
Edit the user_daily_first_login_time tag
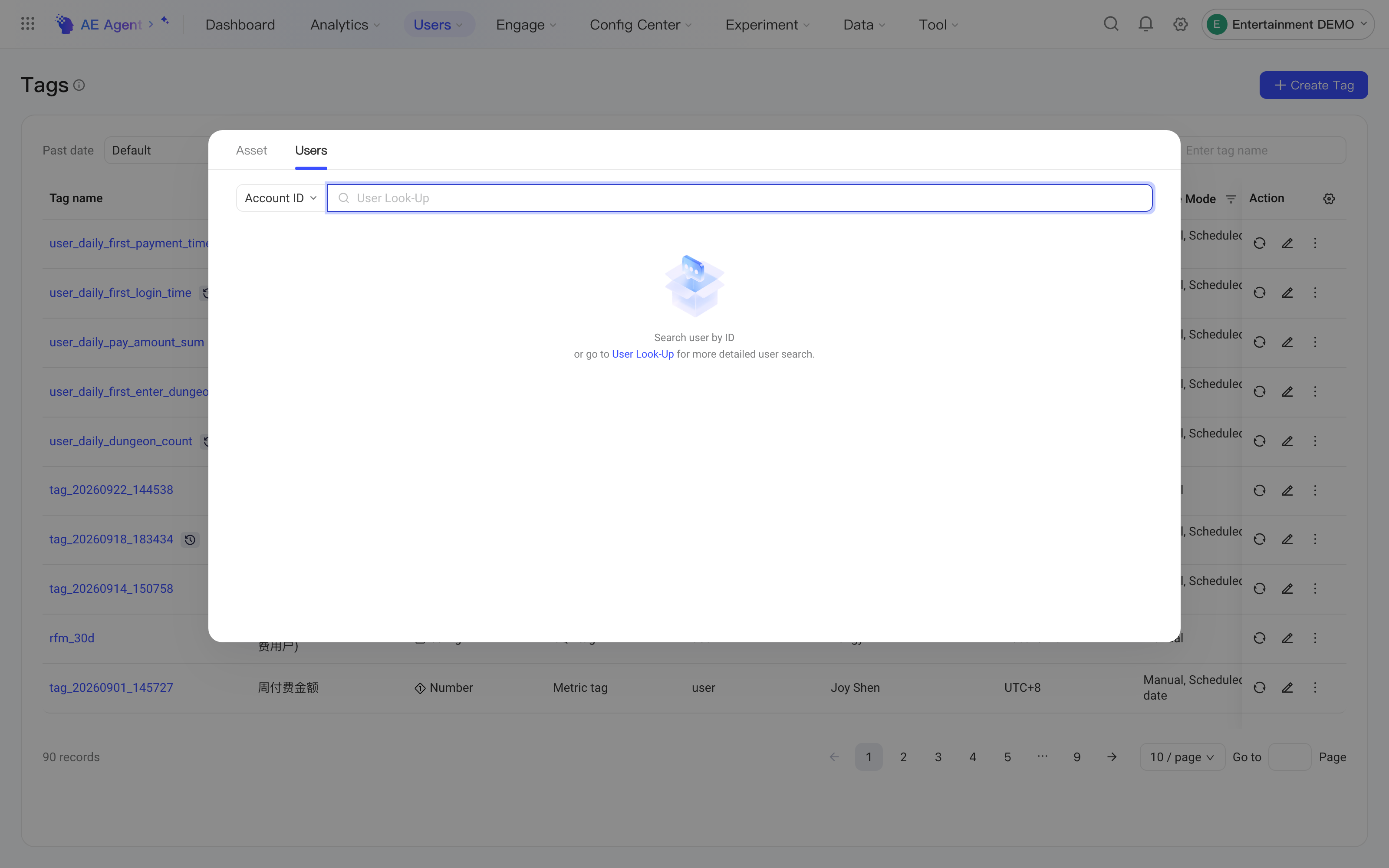[x=1287, y=293]
